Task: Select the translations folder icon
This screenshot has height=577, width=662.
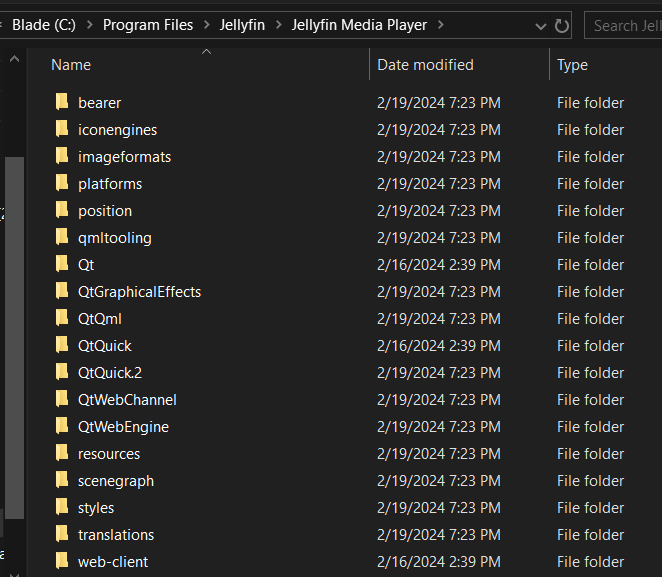Action: point(62,534)
